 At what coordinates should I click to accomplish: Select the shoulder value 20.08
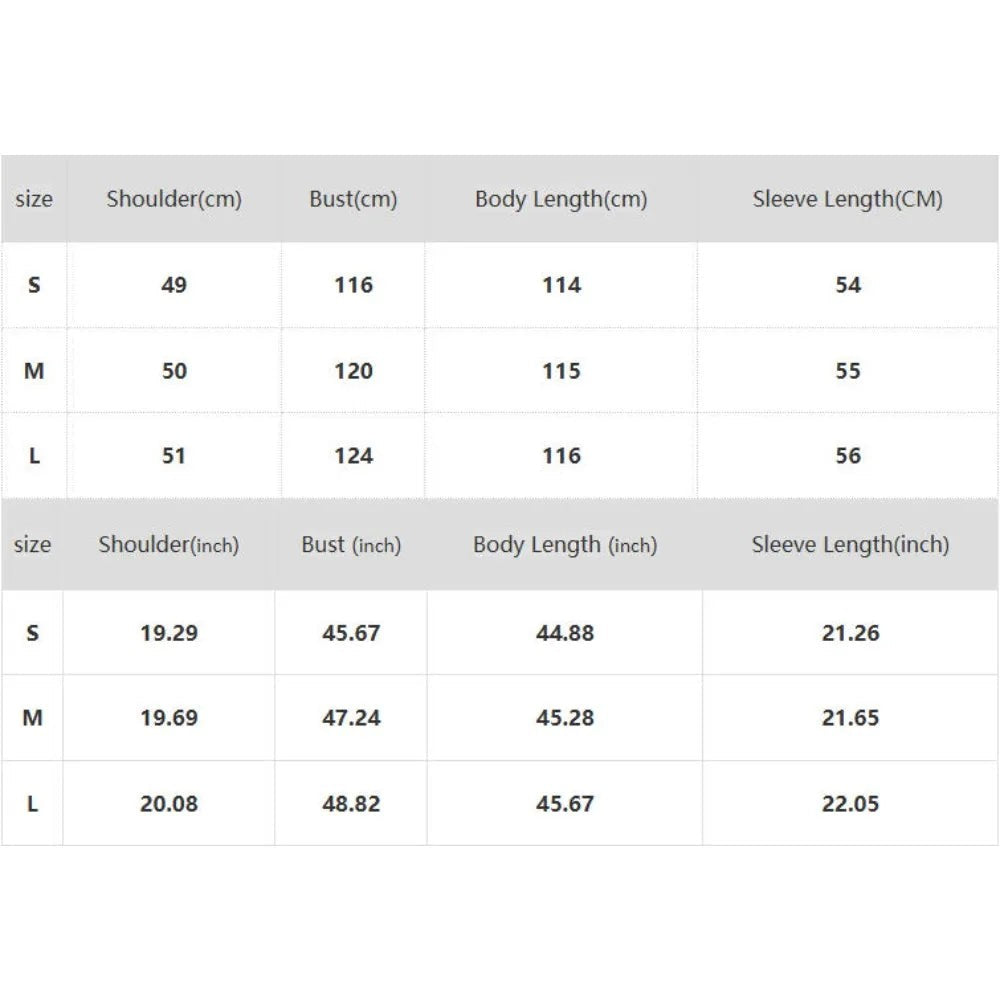[169, 804]
